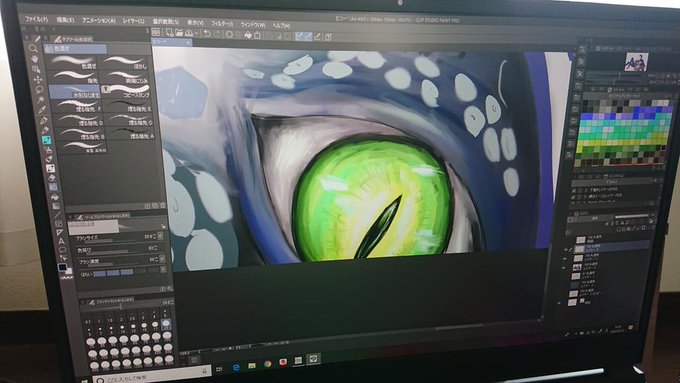The image size is (680, 383).
Task: Open Microsoft Edge from taskbar
Action: [236, 367]
